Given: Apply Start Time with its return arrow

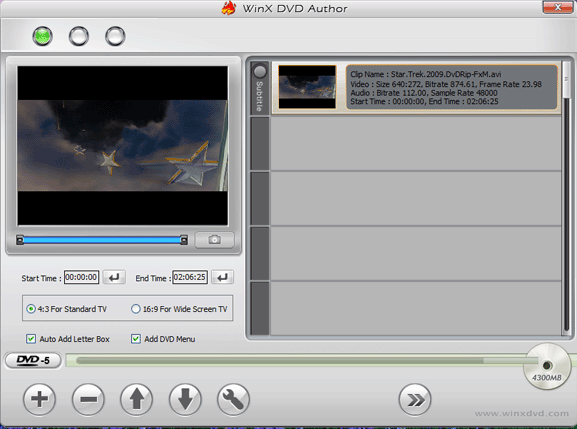Looking at the screenshot, I should coord(114,277).
